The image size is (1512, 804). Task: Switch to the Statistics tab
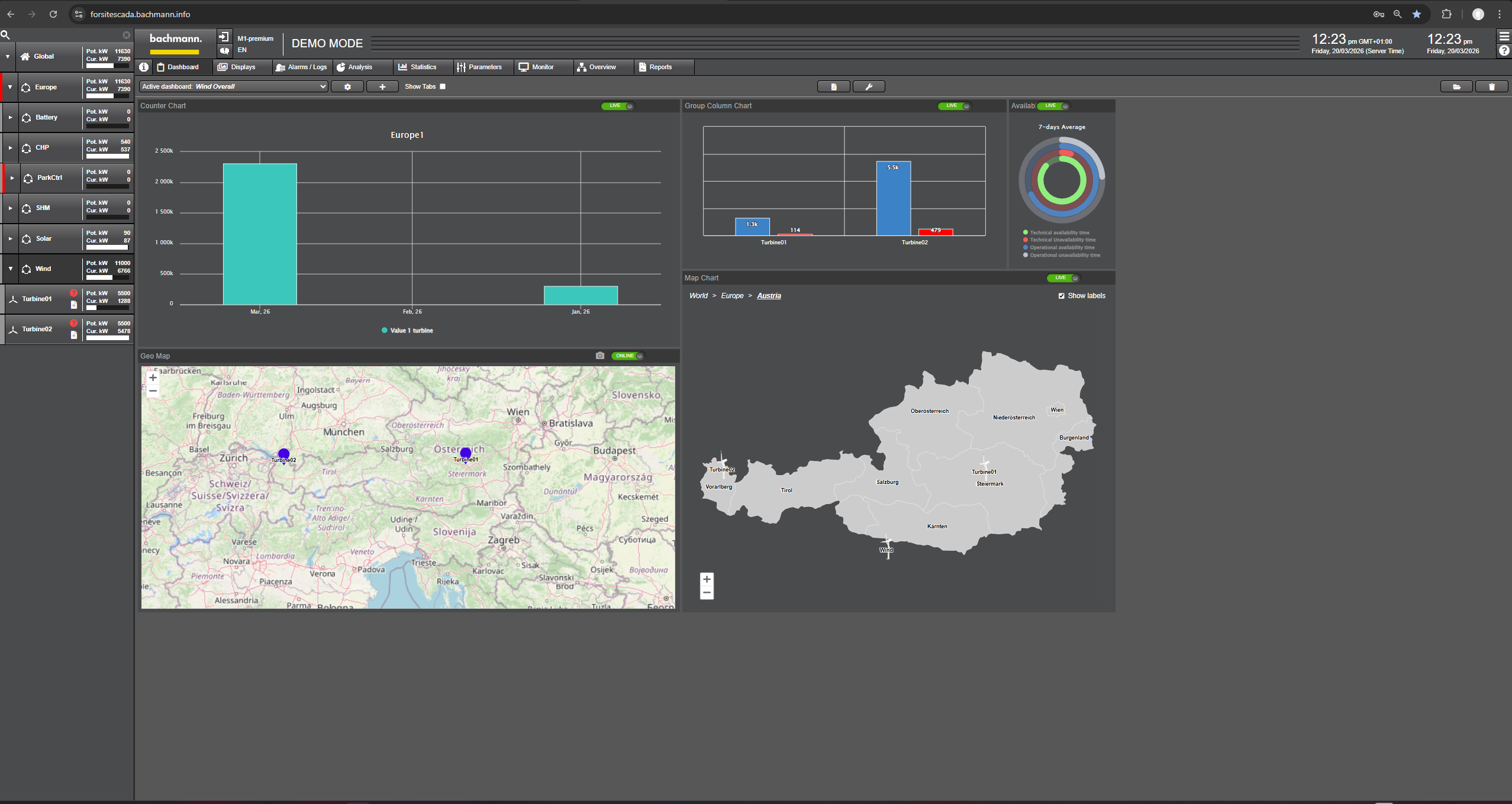417,67
